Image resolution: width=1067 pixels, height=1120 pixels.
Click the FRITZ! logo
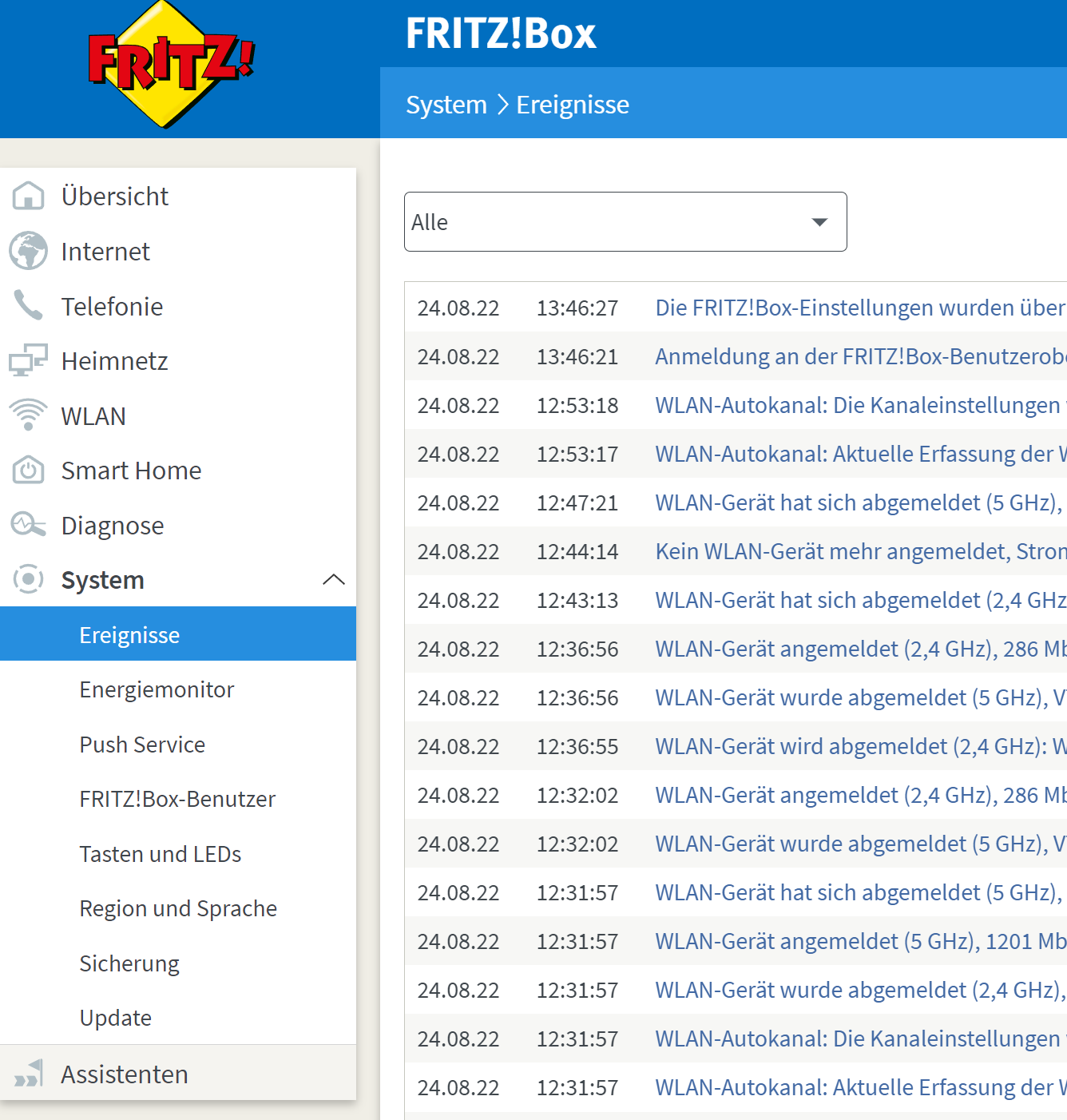tap(171, 64)
